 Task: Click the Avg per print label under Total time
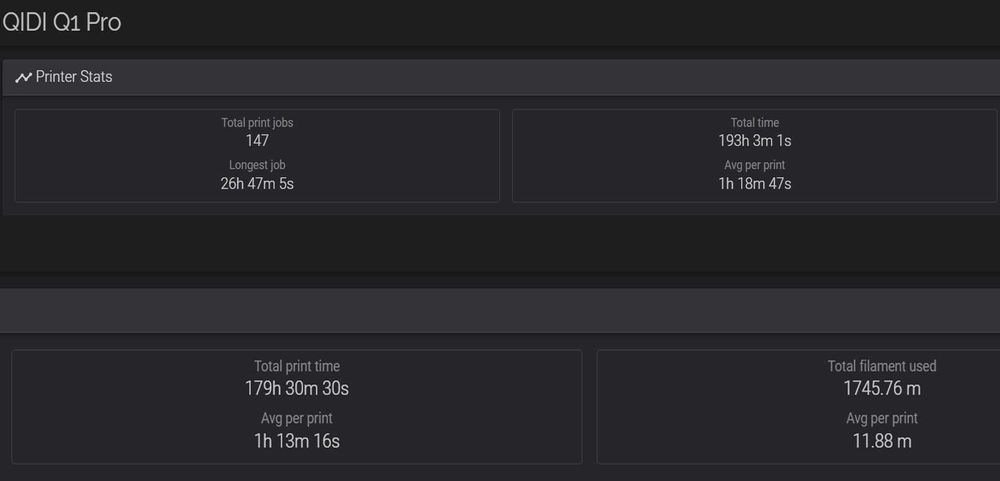pyautogui.click(x=755, y=165)
